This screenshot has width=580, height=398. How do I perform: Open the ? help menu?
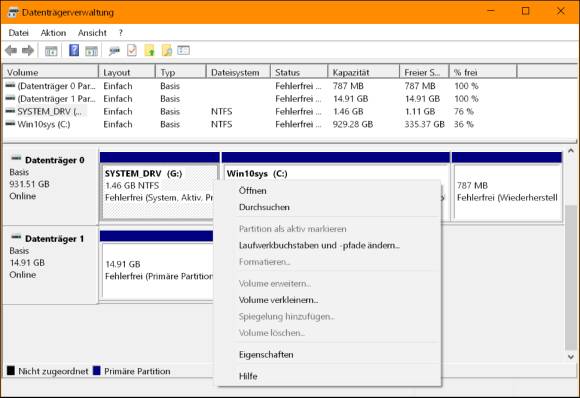click(121, 33)
